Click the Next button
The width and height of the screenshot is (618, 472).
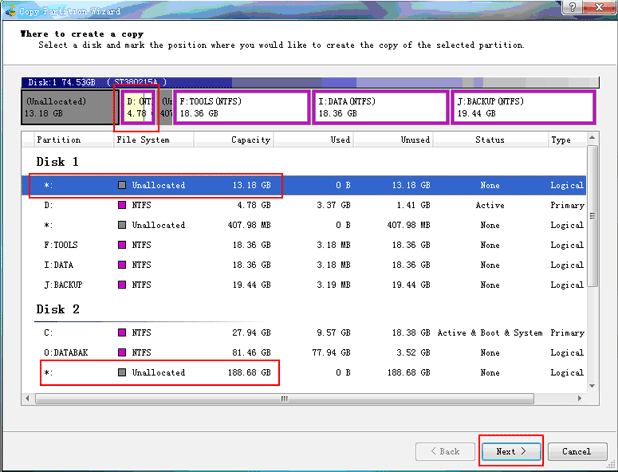tap(511, 452)
